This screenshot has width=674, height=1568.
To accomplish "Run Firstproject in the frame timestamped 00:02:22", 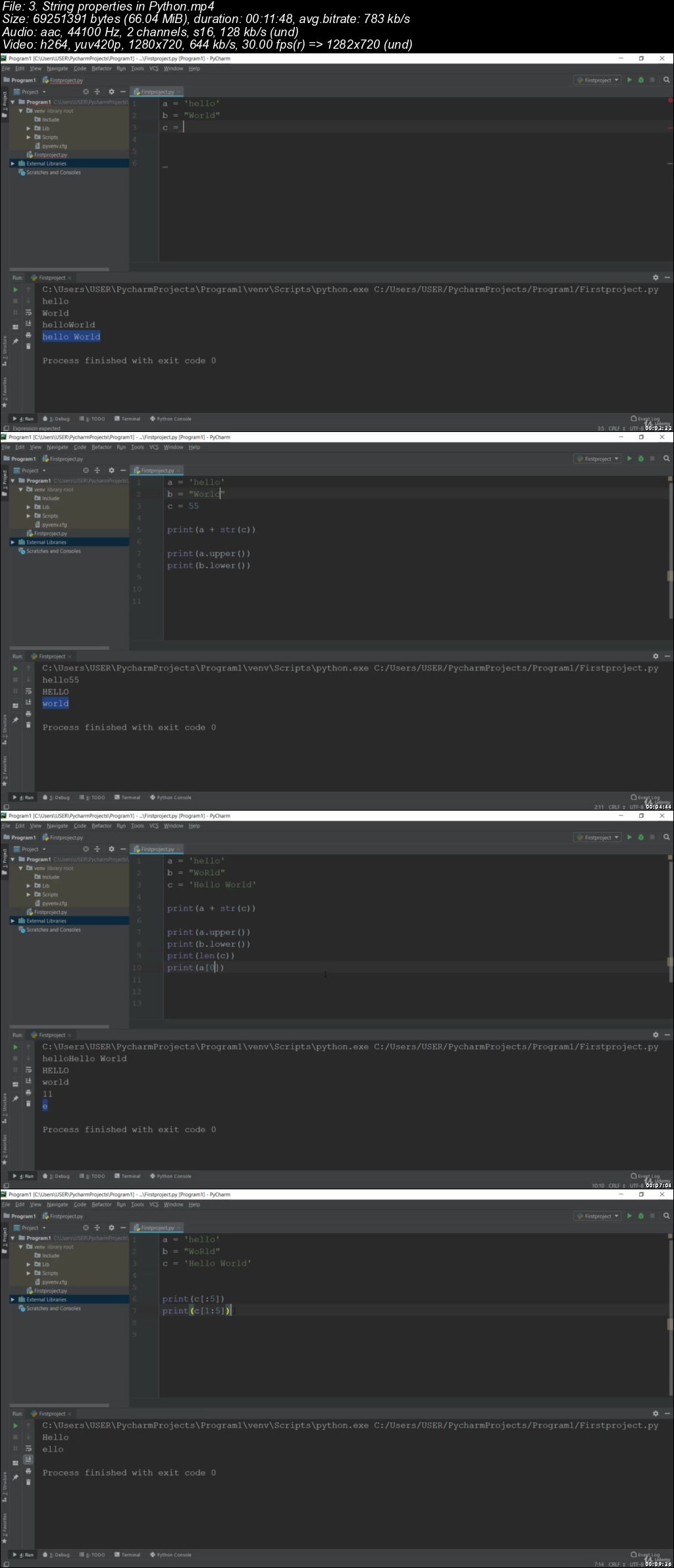I will [629, 80].
